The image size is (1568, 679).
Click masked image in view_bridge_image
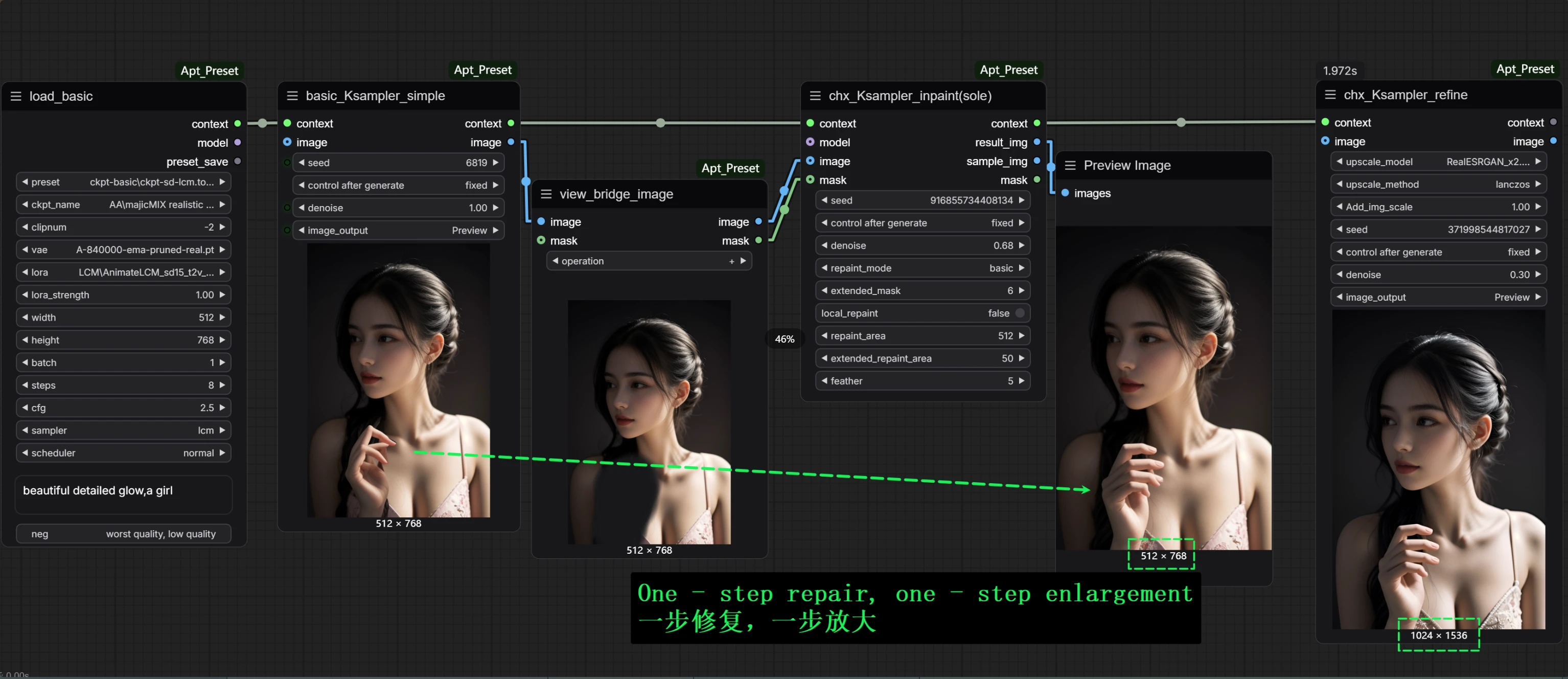[x=650, y=422]
